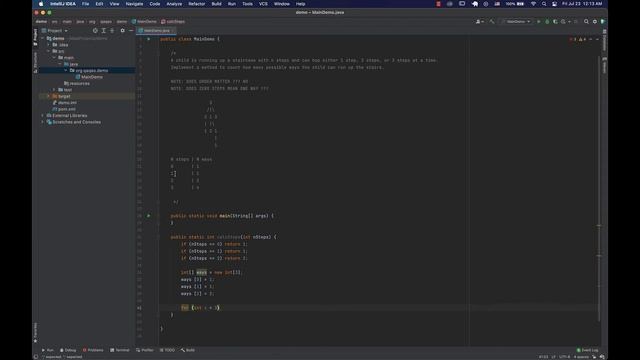This screenshot has height=360, width=640.
Task: Click Run with Coverage icon
Action: coord(555,22)
